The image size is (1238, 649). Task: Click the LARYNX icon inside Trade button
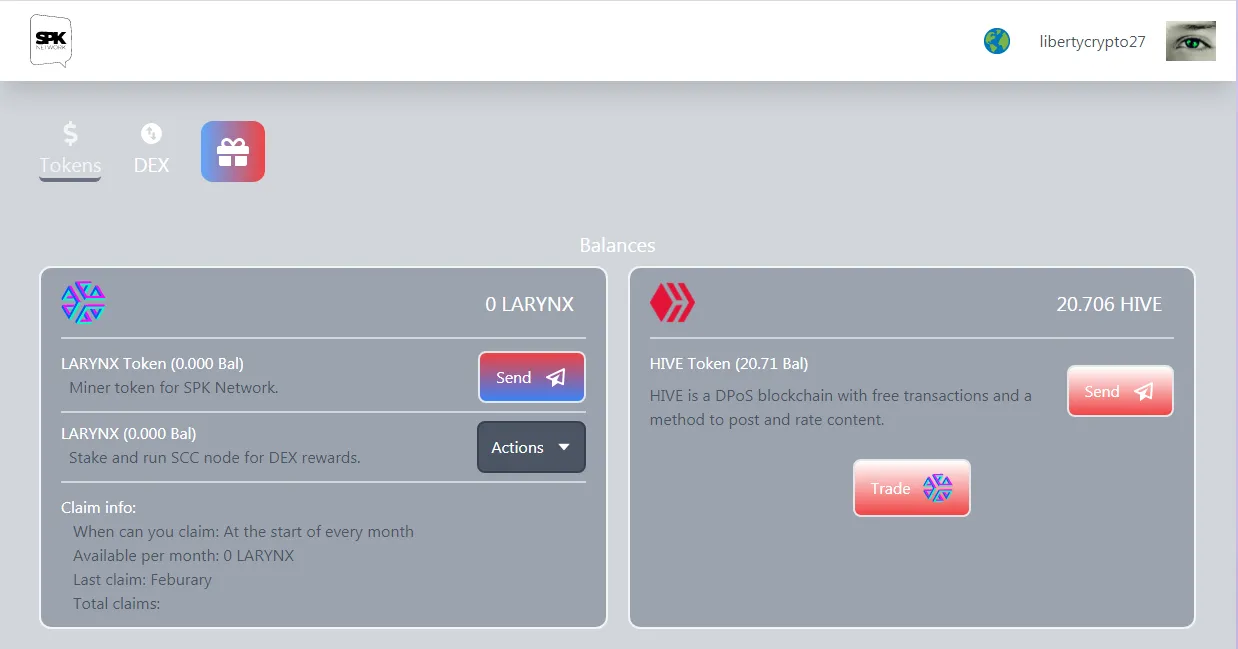pyautogui.click(x=937, y=488)
